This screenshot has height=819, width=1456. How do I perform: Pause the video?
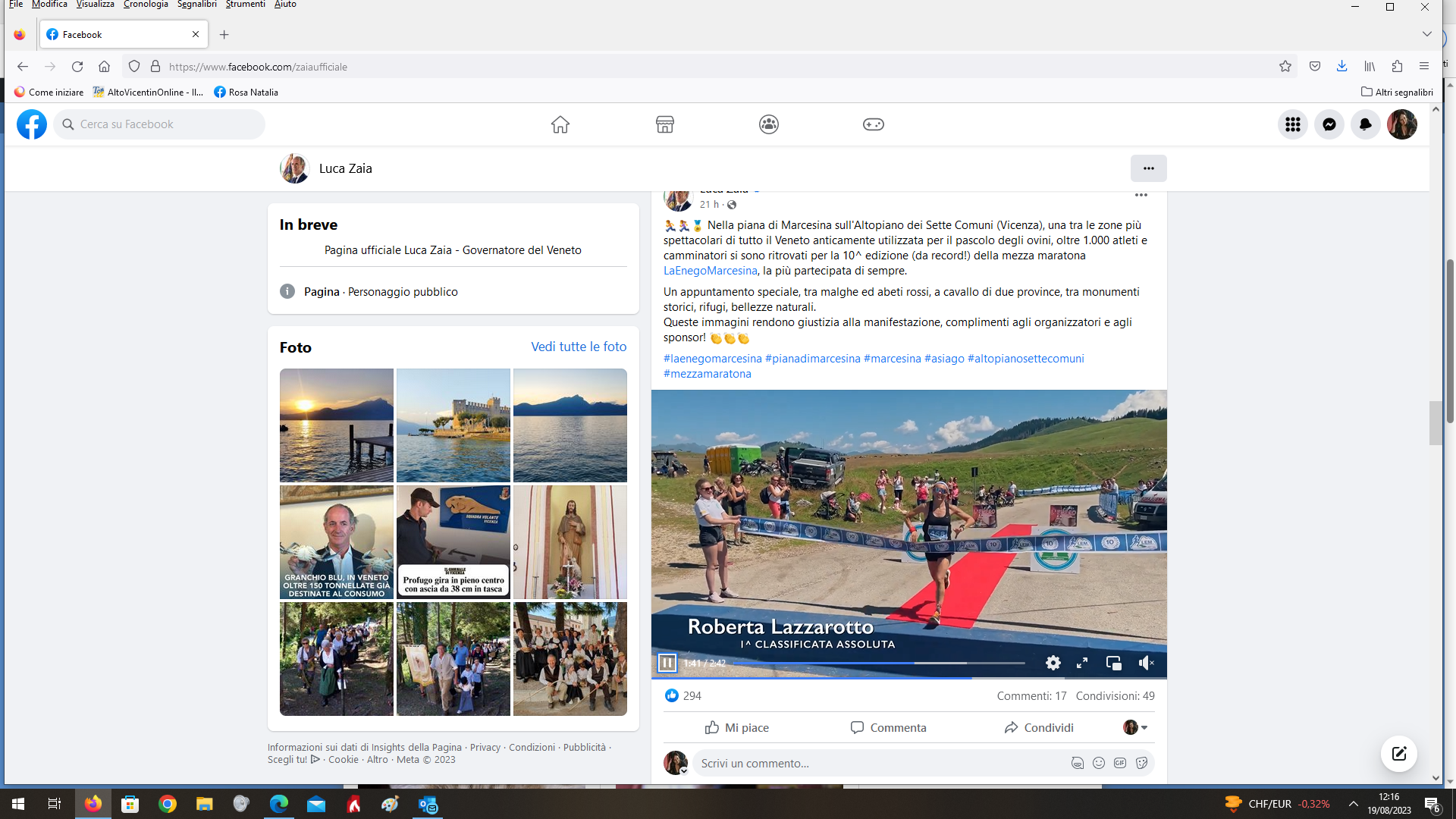(x=667, y=664)
